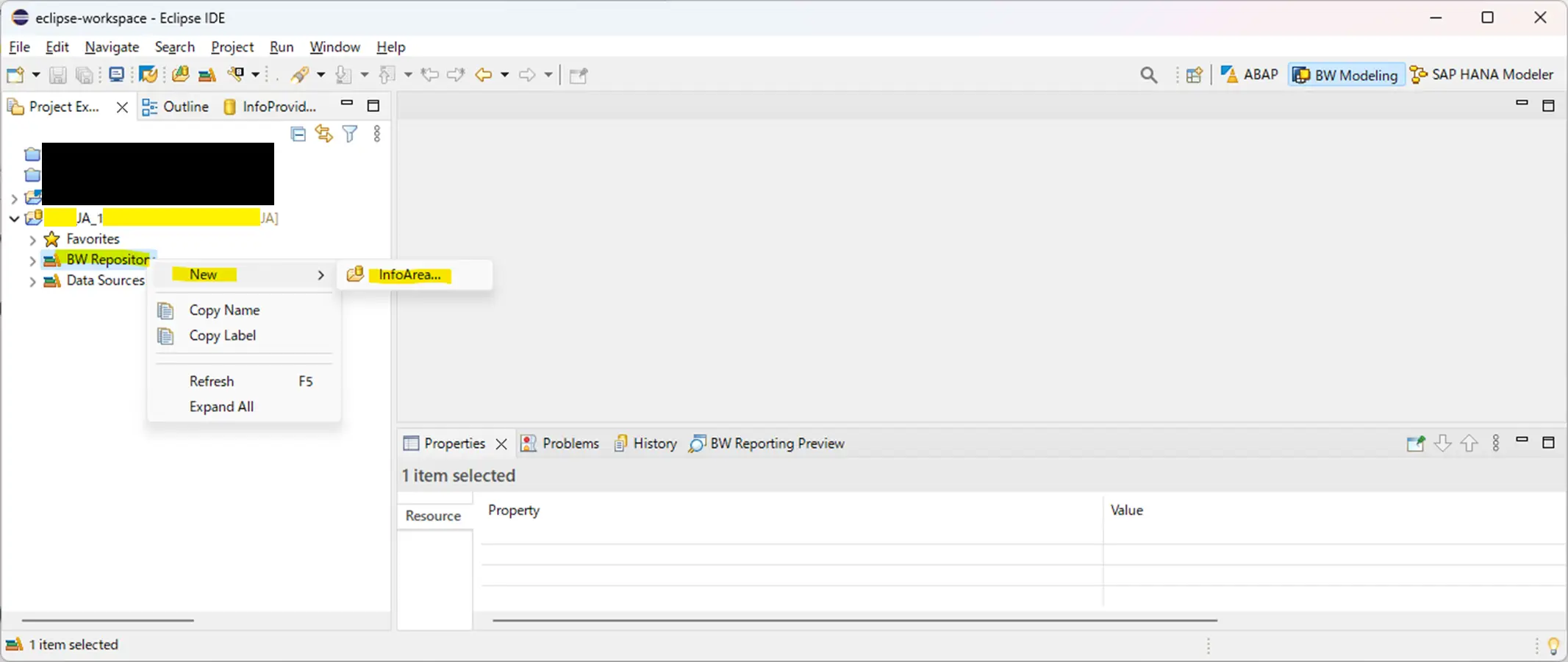Open the Forward history dropdown arrow
The image size is (1568, 662).
pyautogui.click(x=548, y=75)
